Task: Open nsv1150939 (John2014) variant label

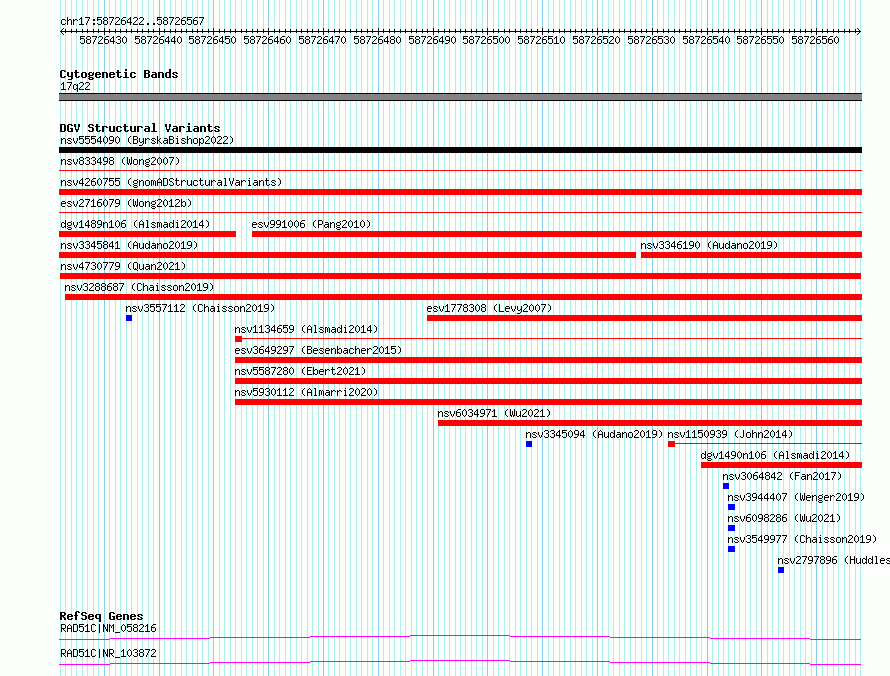Action: (730, 434)
